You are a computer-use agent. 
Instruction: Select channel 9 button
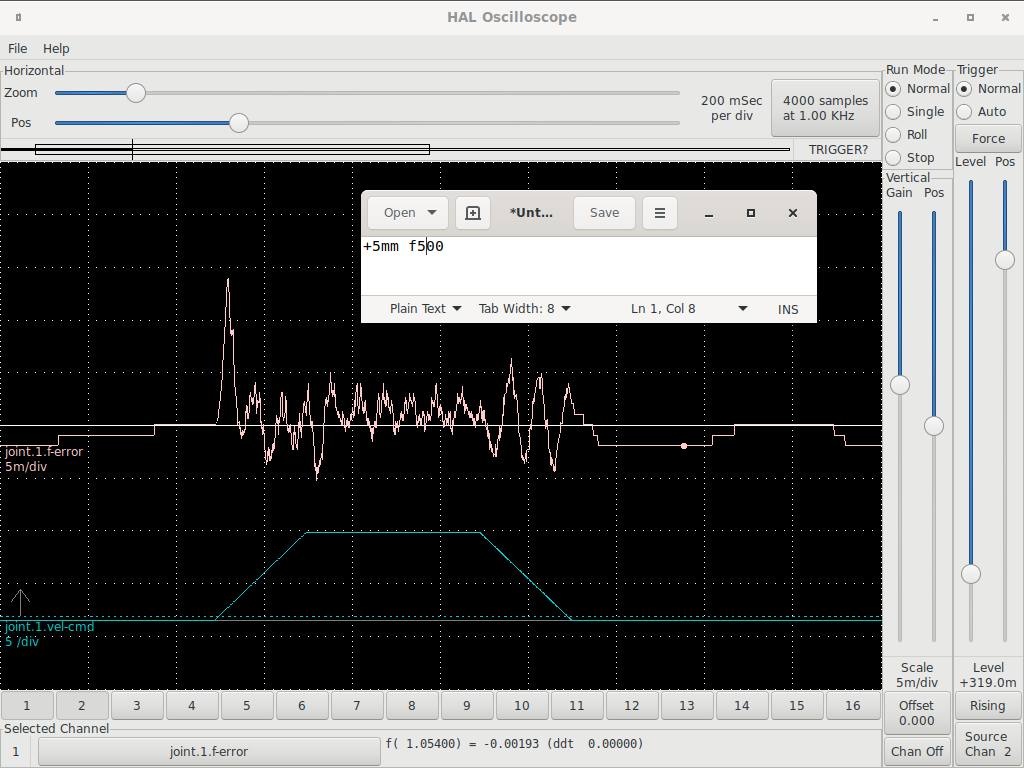click(x=466, y=705)
